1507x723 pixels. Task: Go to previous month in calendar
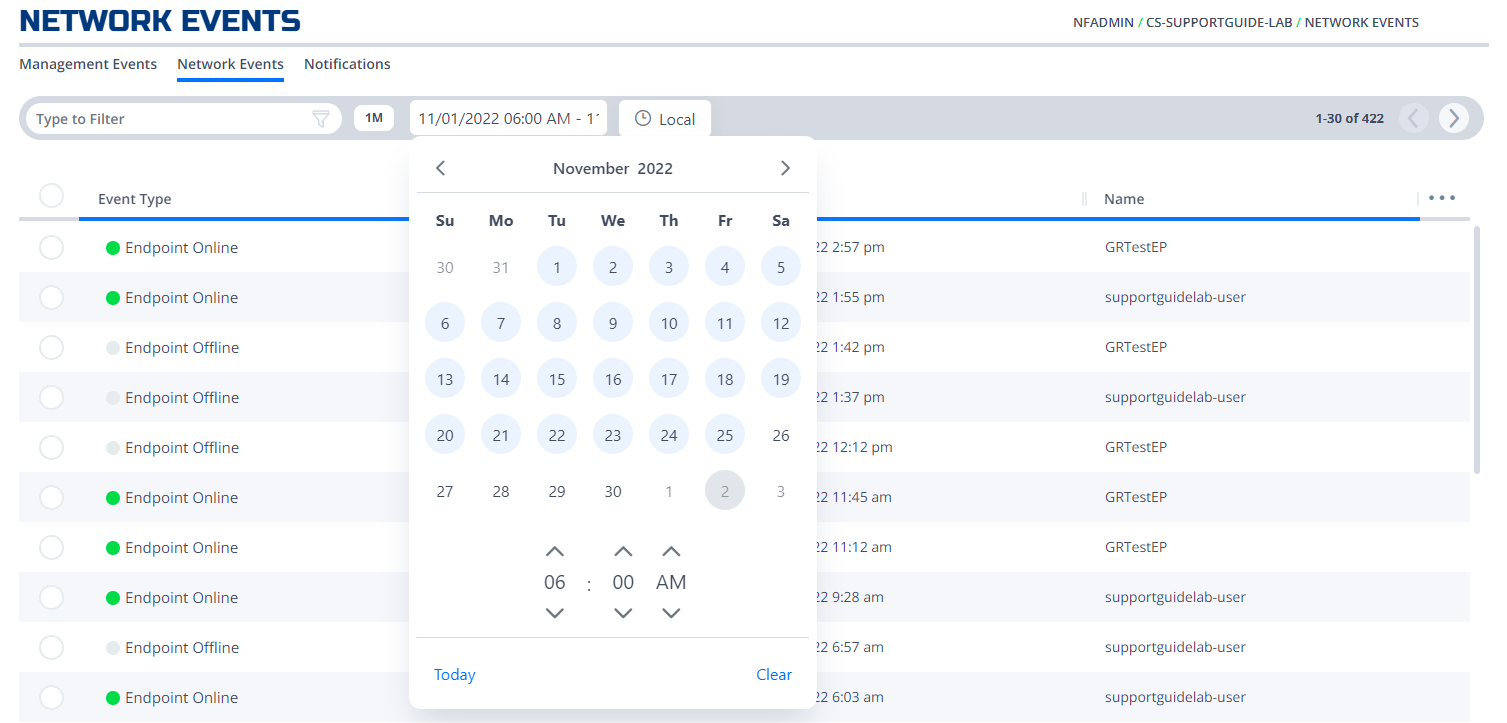441,168
